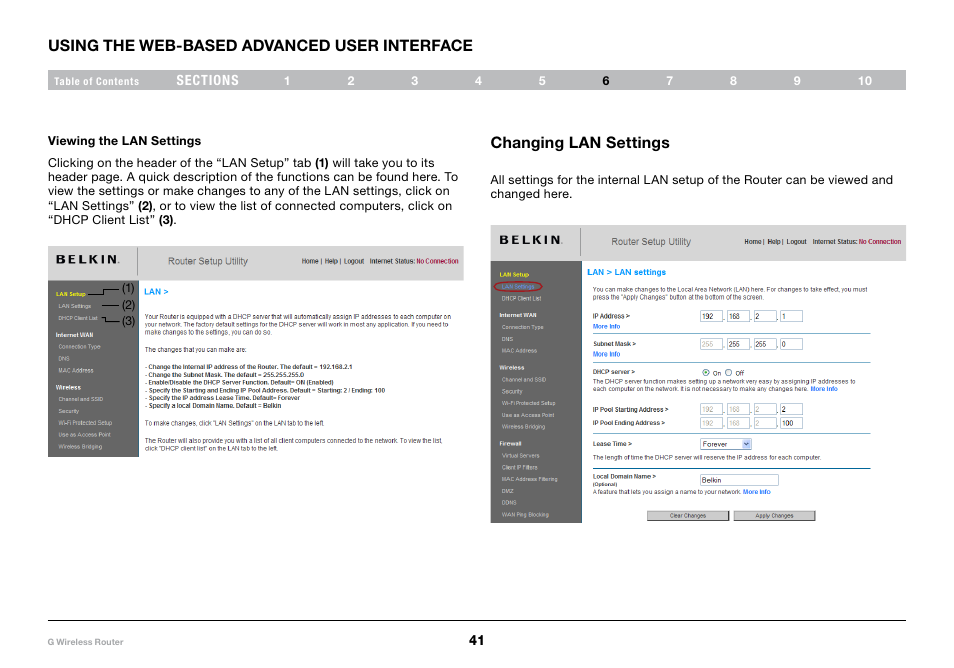Open Client IP Filters under Firewall

click(x=520, y=467)
